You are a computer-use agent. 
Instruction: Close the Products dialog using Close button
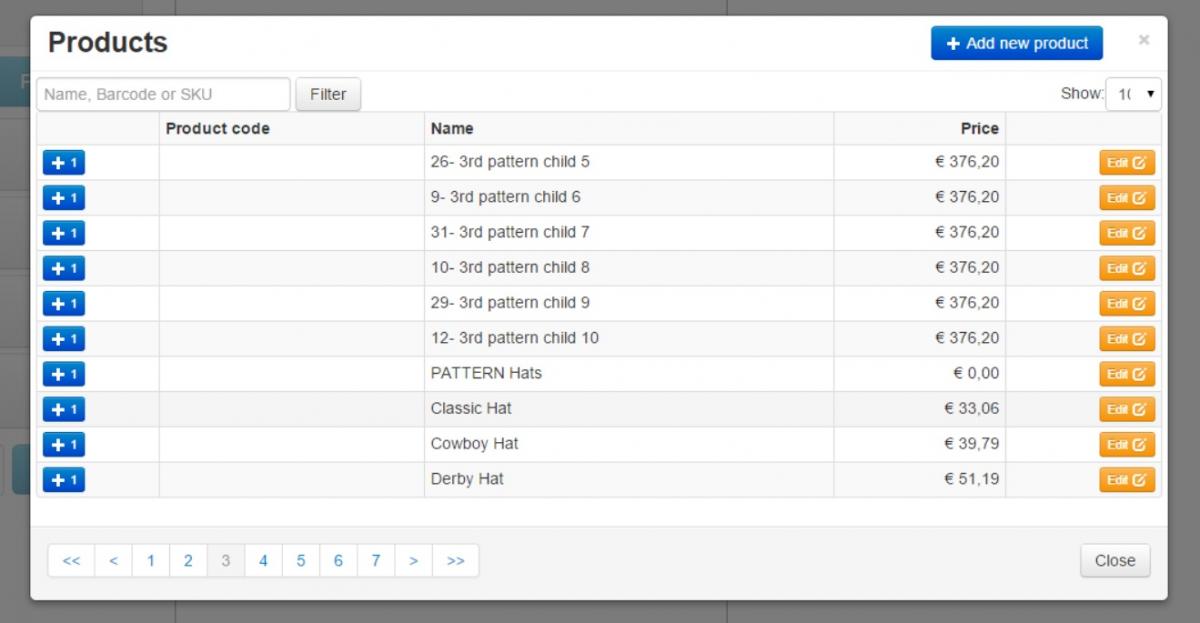pos(1115,561)
